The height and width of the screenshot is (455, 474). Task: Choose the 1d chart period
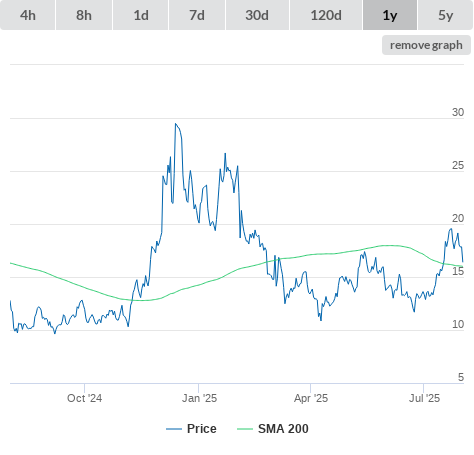coord(141,15)
